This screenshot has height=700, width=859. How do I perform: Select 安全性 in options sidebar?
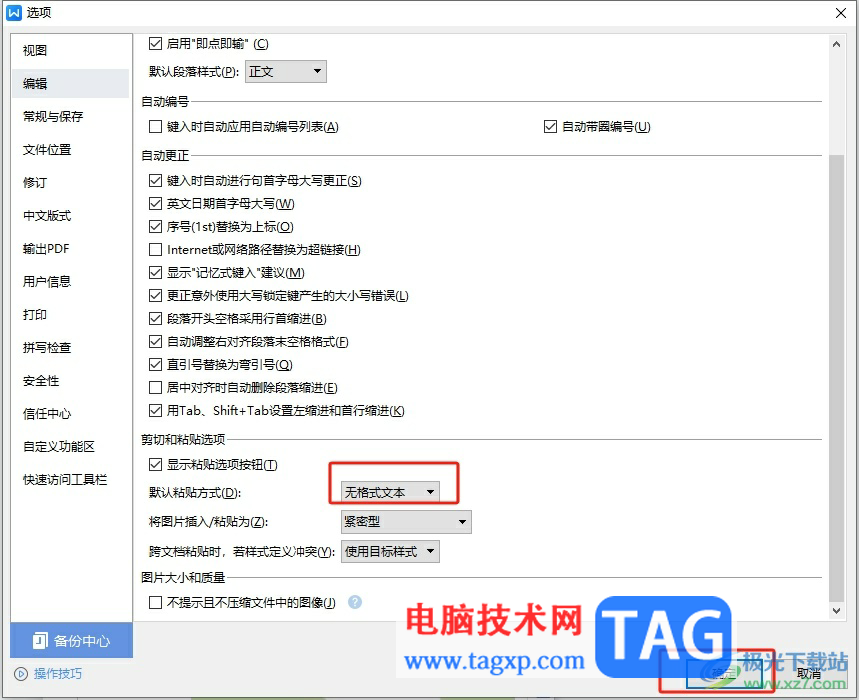coord(71,380)
